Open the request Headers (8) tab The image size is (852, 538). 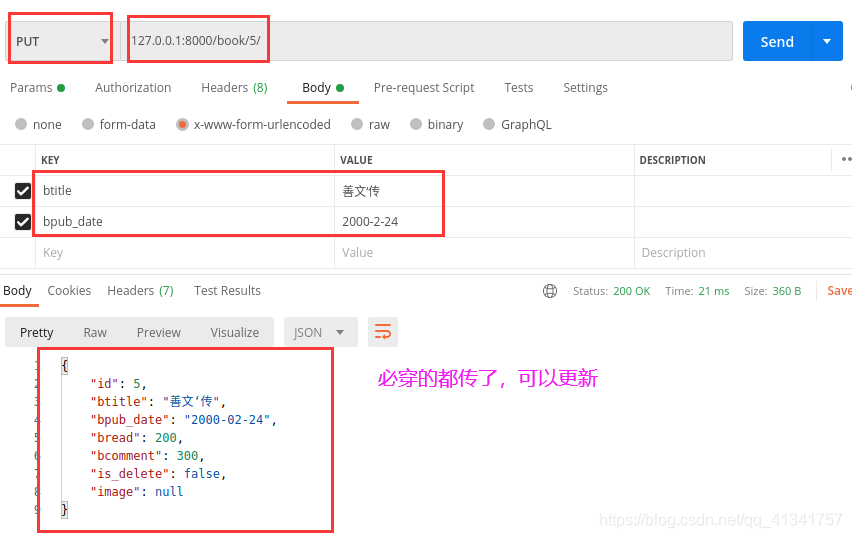pyautogui.click(x=234, y=87)
